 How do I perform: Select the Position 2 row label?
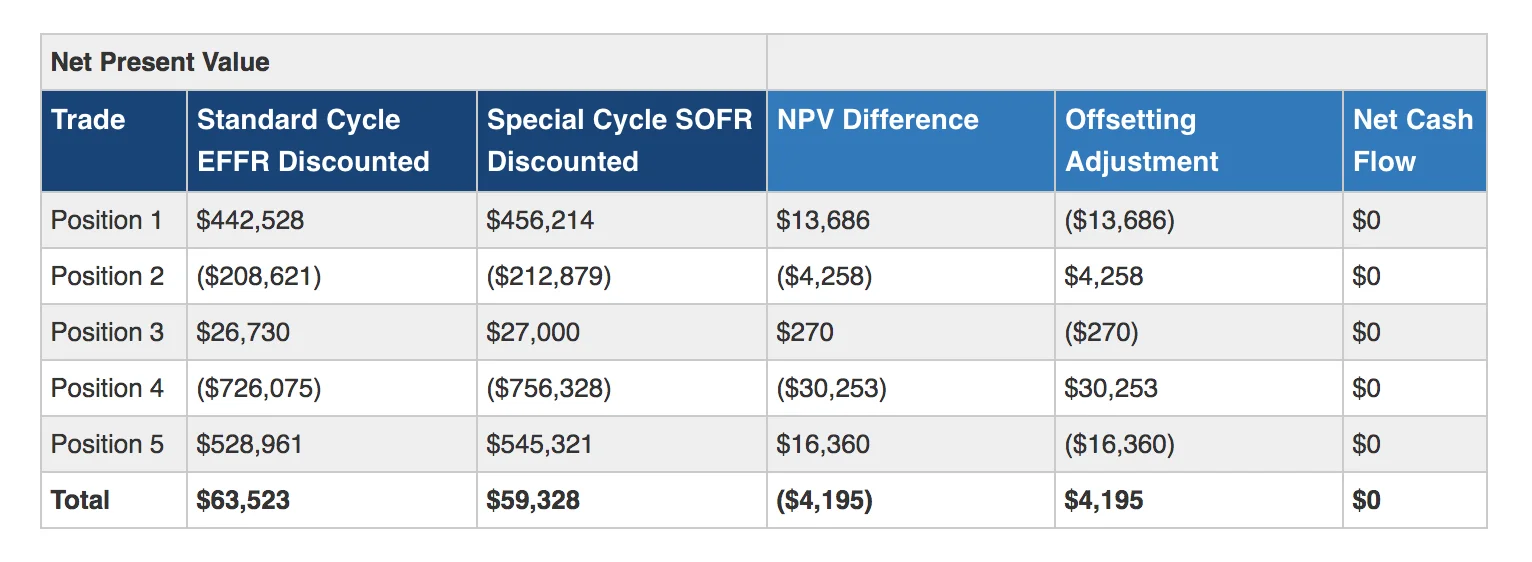(107, 276)
